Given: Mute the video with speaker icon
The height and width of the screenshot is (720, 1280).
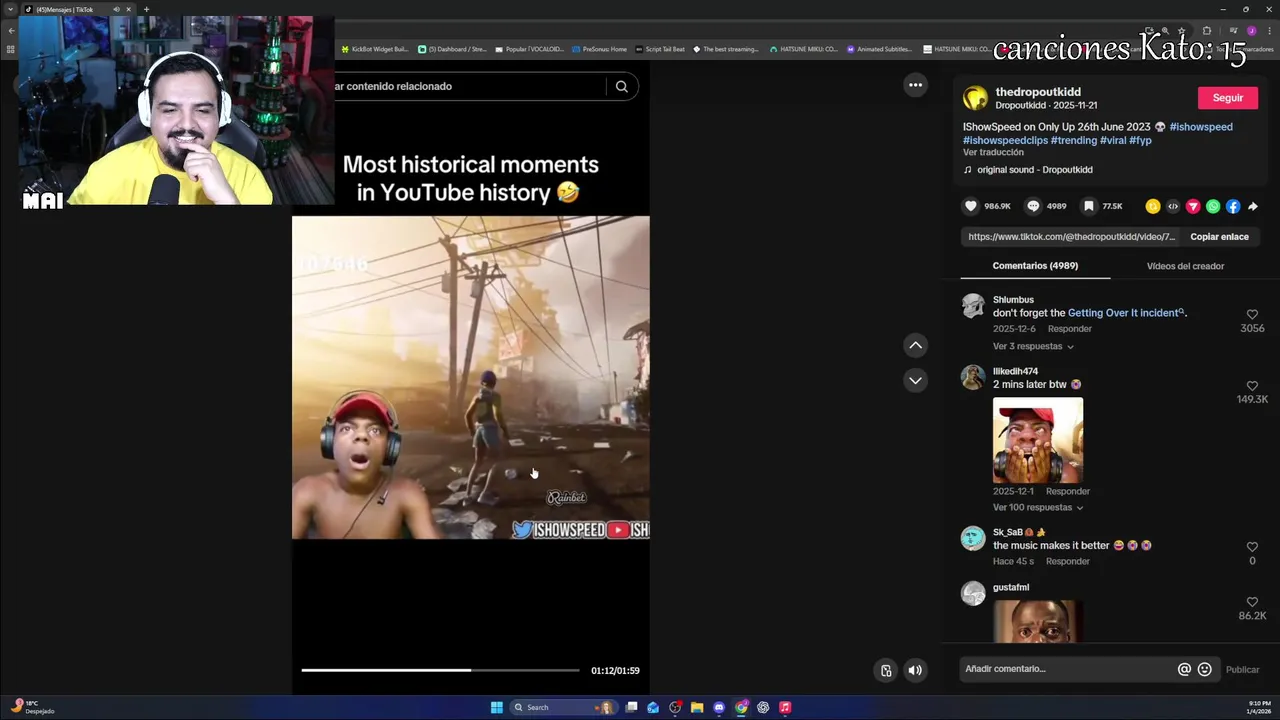Looking at the screenshot, I should [x=915, y=670].
